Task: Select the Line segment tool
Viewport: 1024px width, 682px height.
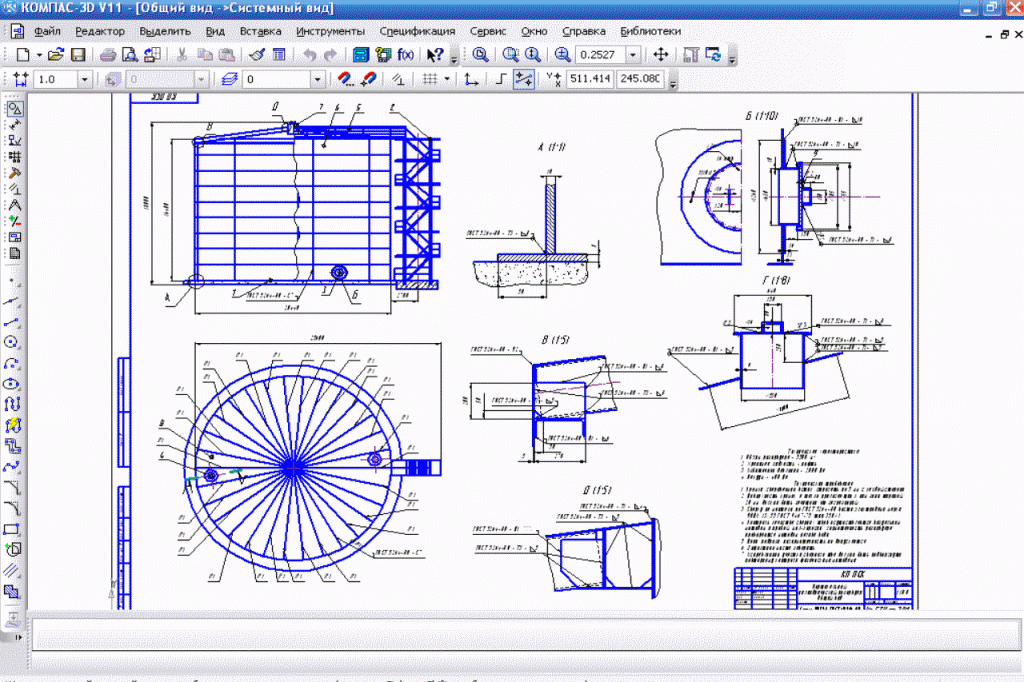Action: [x=12, y=321]
